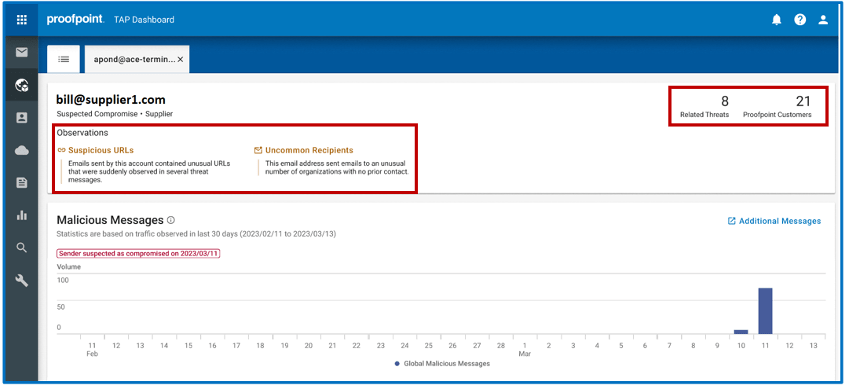Open the user account profile icon
Viewport: 850px width, 390px height.
tap(823, 20)
